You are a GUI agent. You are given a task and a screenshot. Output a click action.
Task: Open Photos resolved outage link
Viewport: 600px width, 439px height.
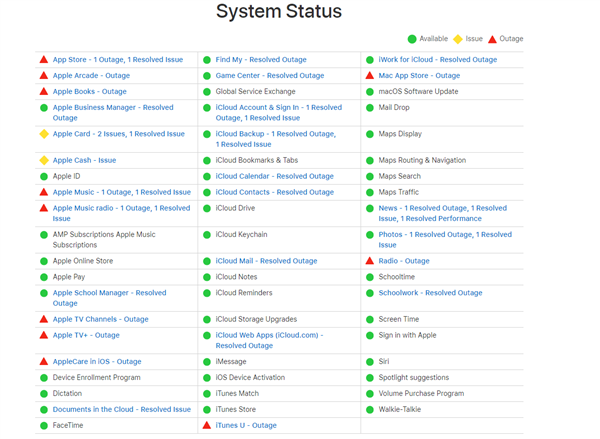click(445, 240)
